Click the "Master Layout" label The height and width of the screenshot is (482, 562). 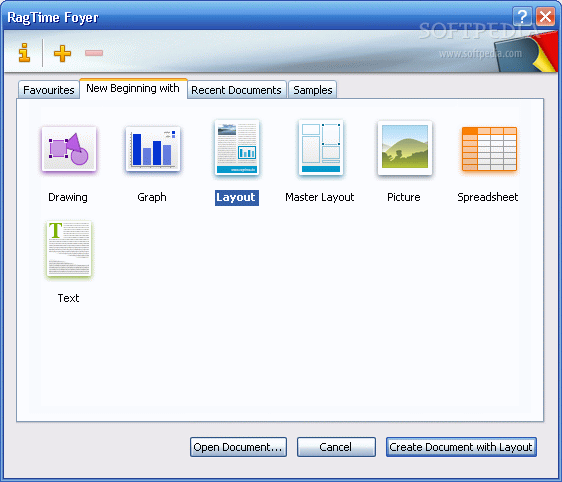320,197
